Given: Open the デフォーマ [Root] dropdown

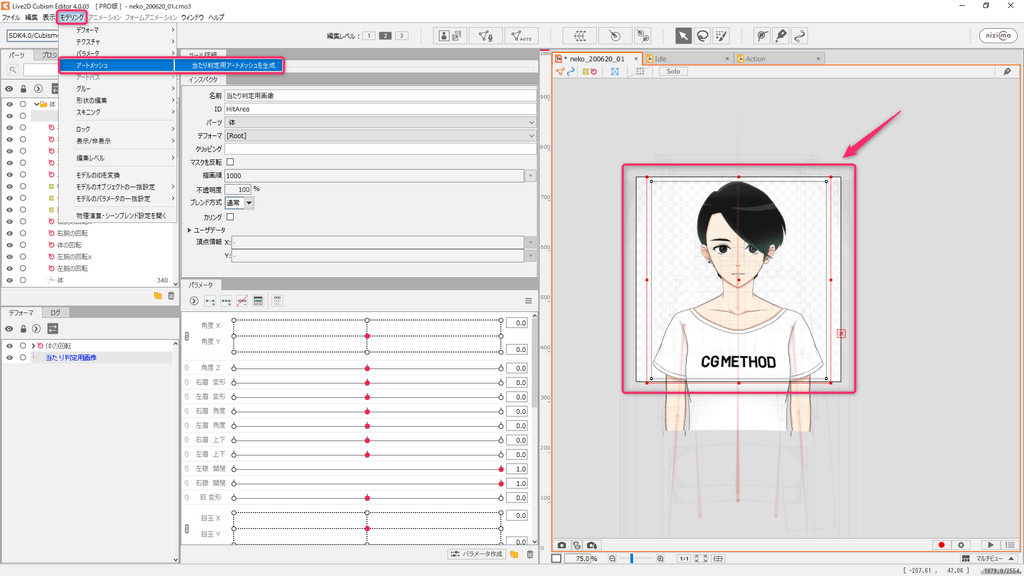Looking at the screenshot, I should pyautogui.click(x=380, y=135).
